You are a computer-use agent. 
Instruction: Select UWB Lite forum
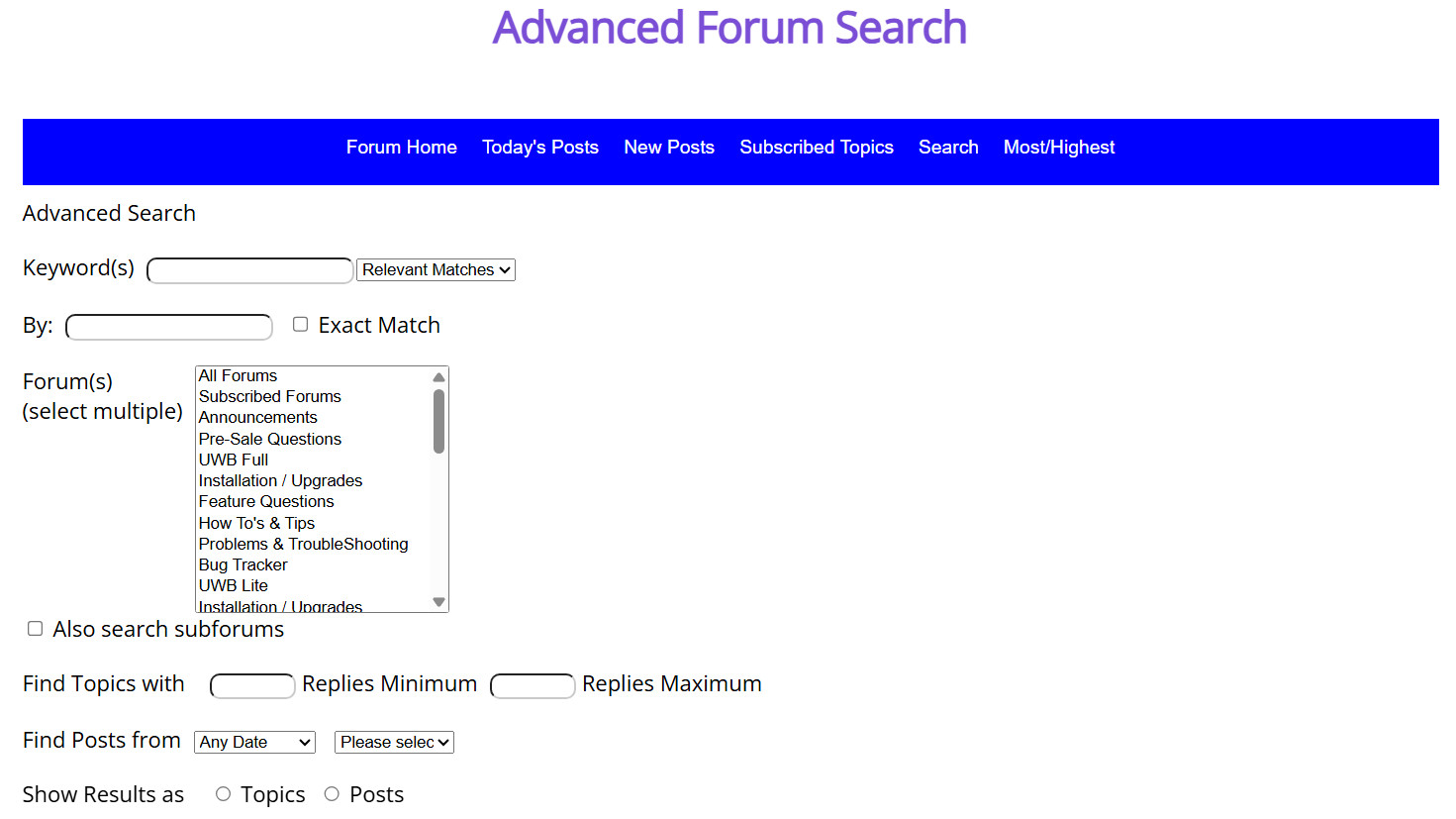click(x=313, y=585)
